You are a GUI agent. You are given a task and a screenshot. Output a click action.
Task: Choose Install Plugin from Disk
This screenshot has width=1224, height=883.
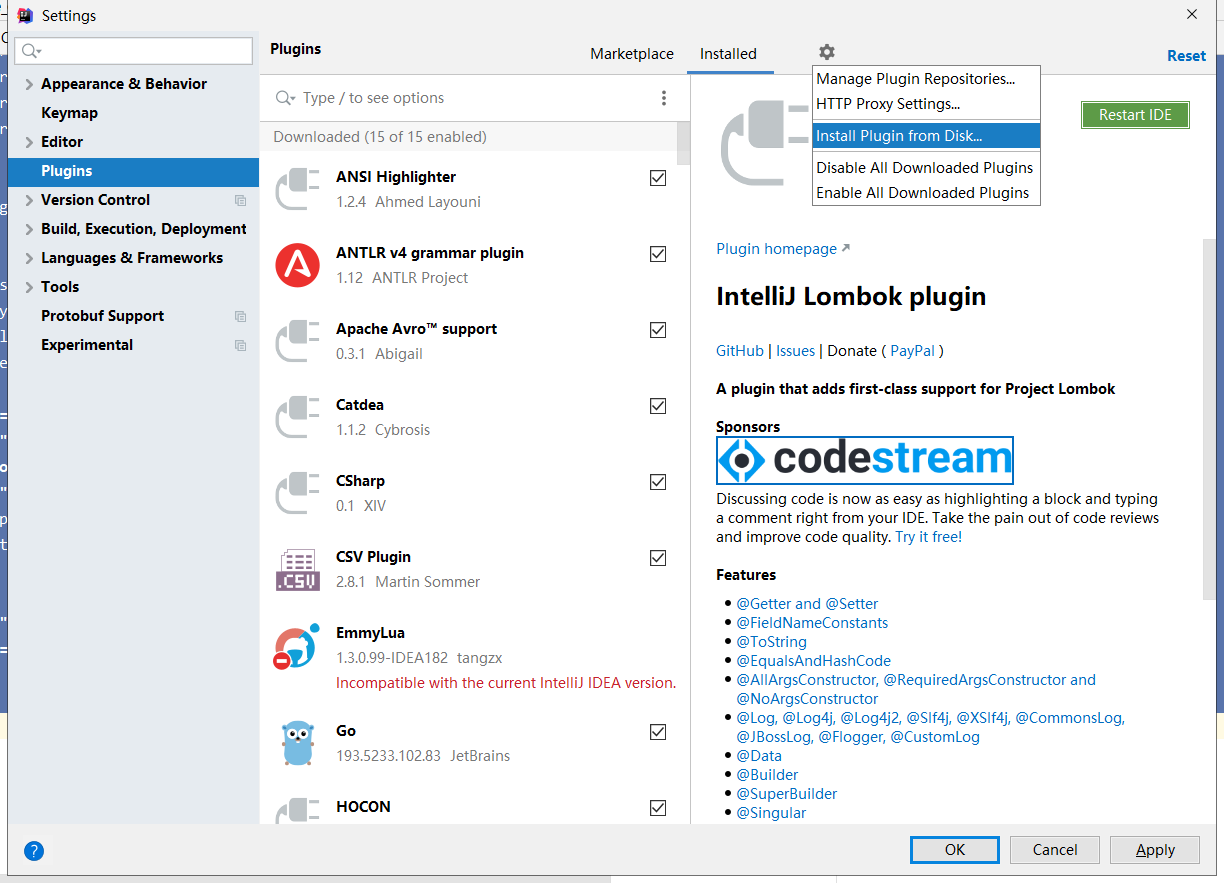(x=926, y=136)
